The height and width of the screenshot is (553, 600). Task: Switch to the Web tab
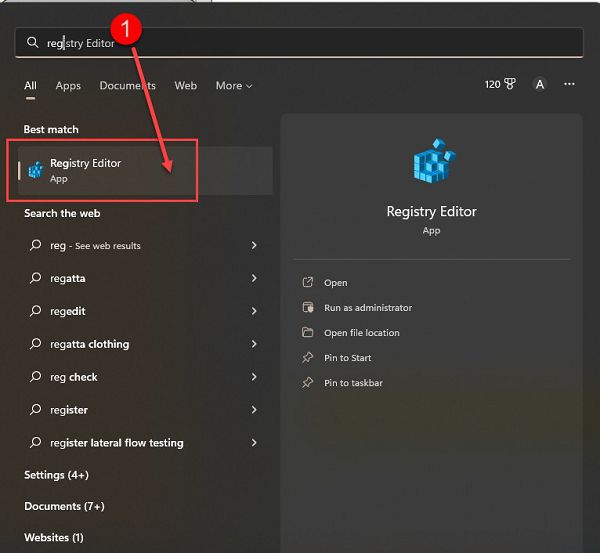coord(186,85)
